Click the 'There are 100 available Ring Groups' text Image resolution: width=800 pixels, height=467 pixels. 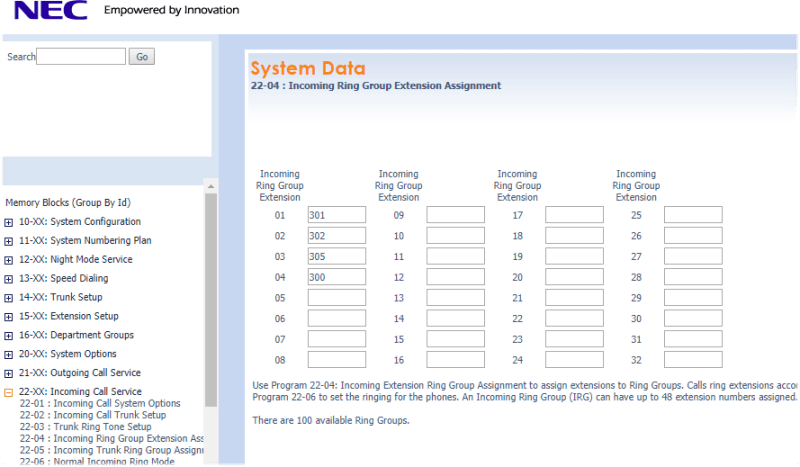click(331, 421)
